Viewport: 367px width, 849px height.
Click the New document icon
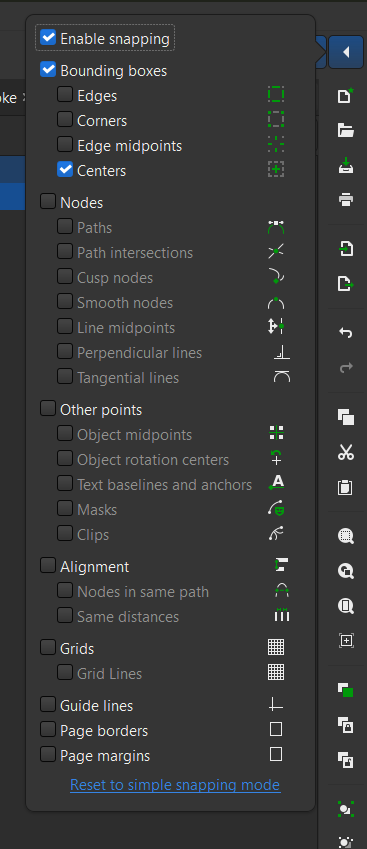pyautogui.click(x=345, y=96)
